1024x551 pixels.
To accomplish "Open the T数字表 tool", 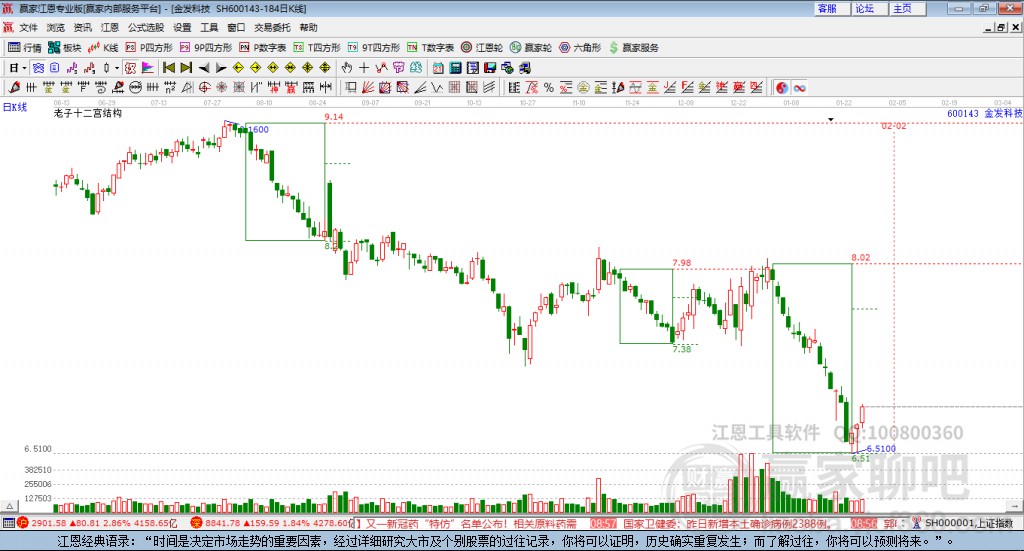I will tap(430, 48).
